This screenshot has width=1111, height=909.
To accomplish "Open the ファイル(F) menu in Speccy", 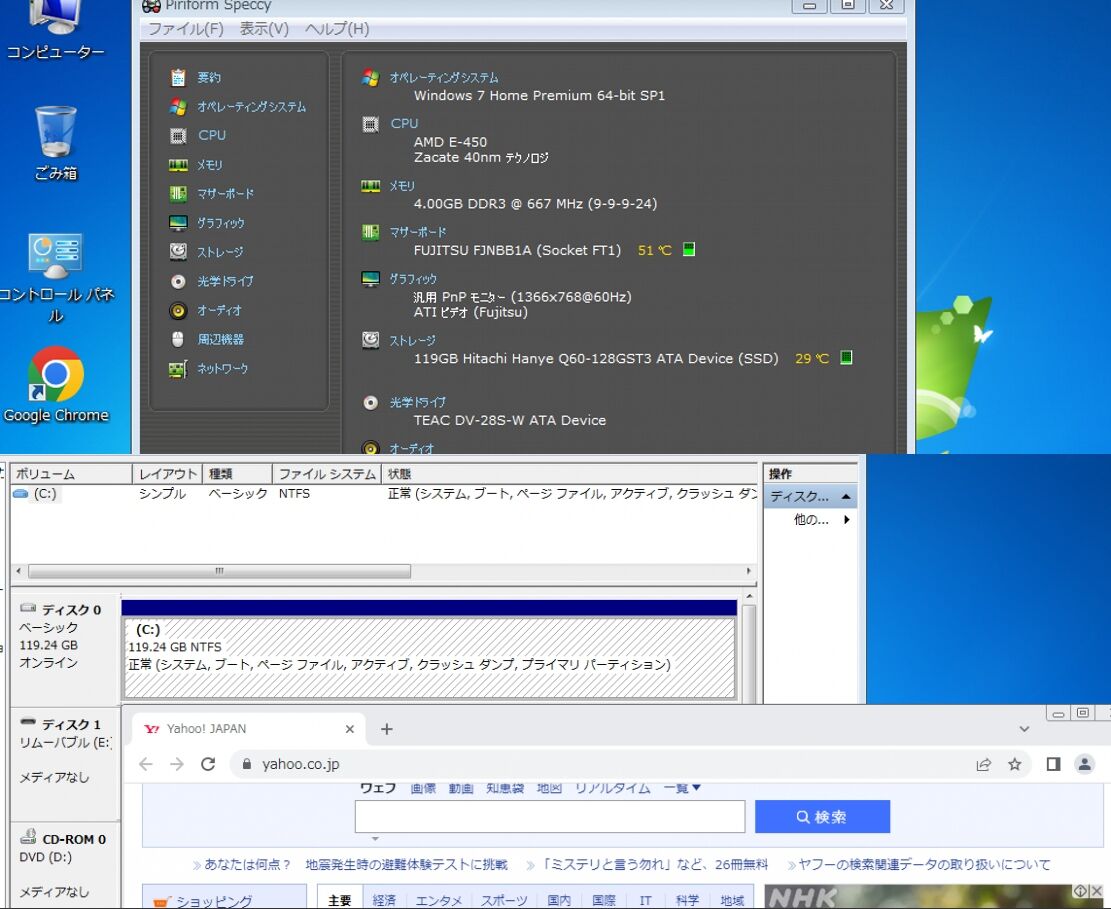I will (186, 28).
